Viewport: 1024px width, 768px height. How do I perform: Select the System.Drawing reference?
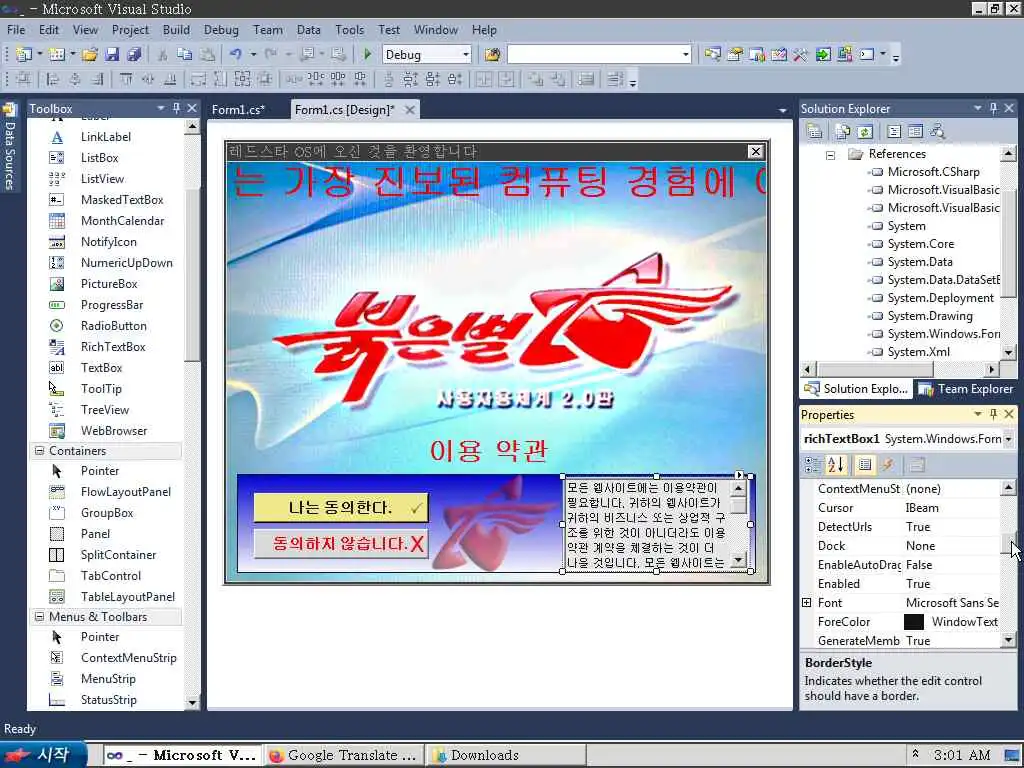click(930, 316)
